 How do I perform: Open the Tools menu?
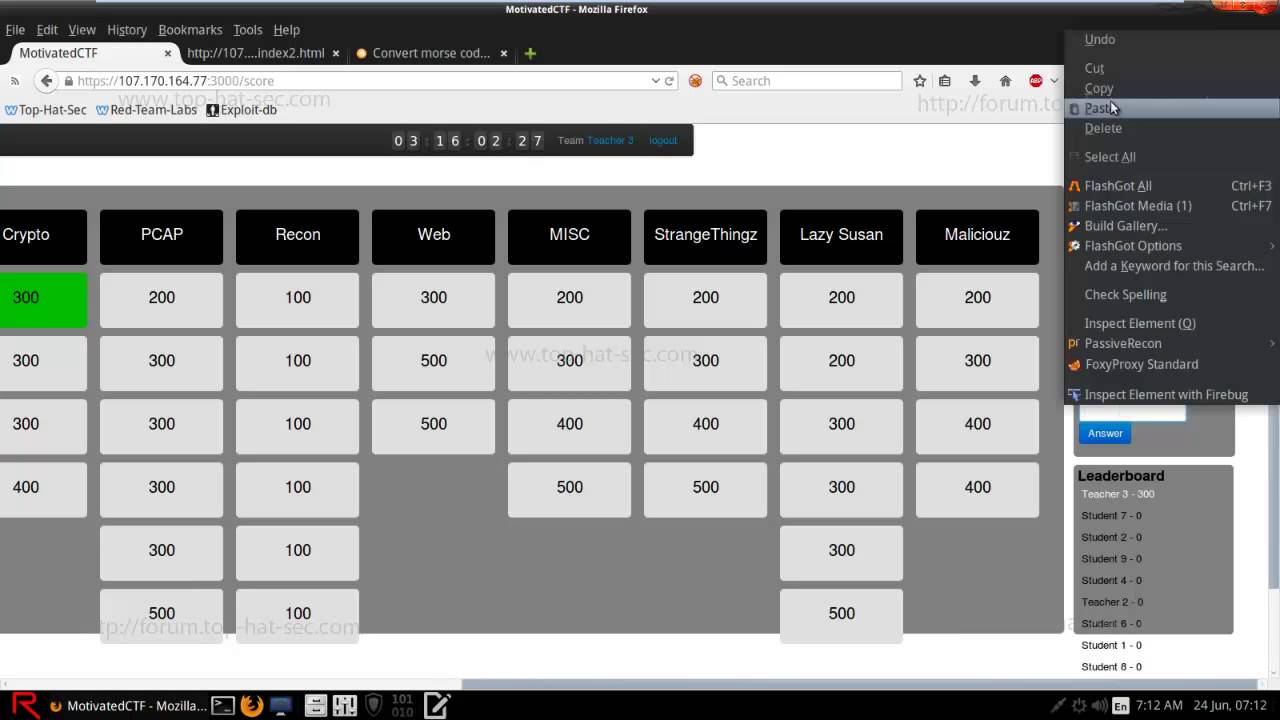pos(247,30)
